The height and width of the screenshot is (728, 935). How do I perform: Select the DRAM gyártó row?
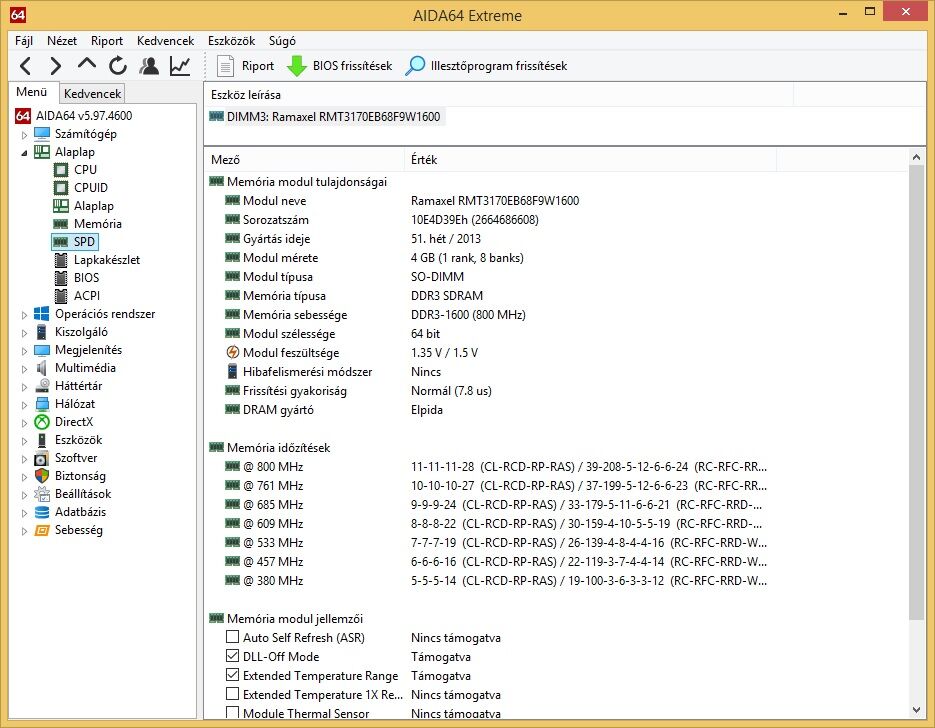334,410
